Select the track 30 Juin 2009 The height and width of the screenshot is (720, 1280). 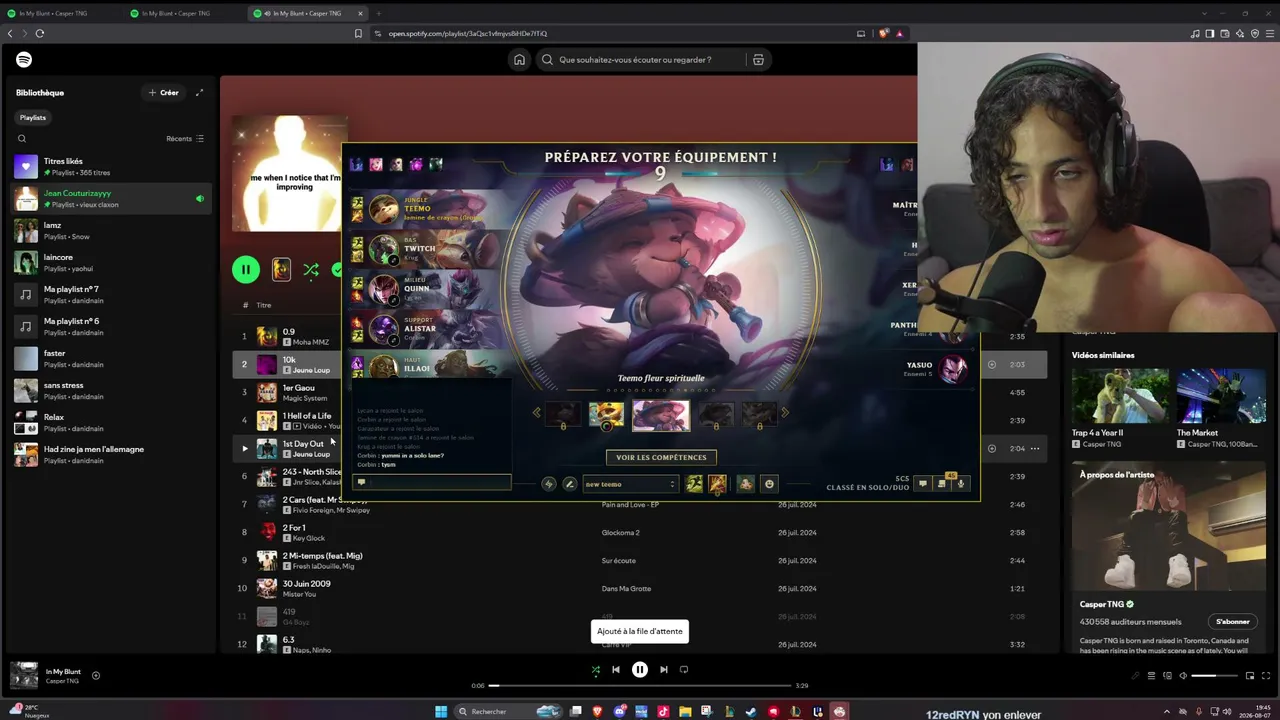coord(306,584)
